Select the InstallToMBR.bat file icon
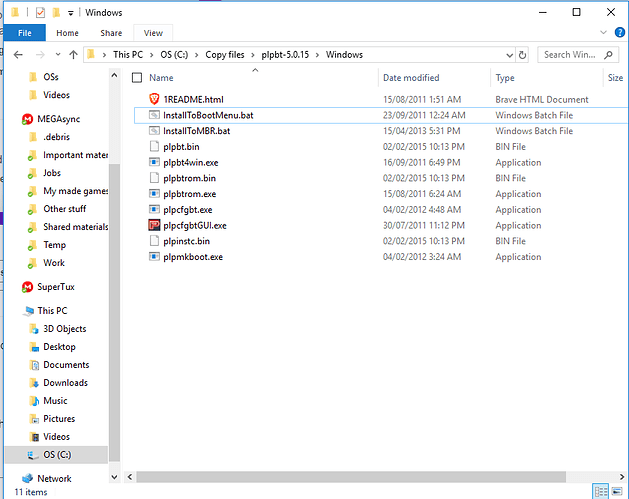Image resolution: width=629 pixels, height=499 pixels. 154,131
